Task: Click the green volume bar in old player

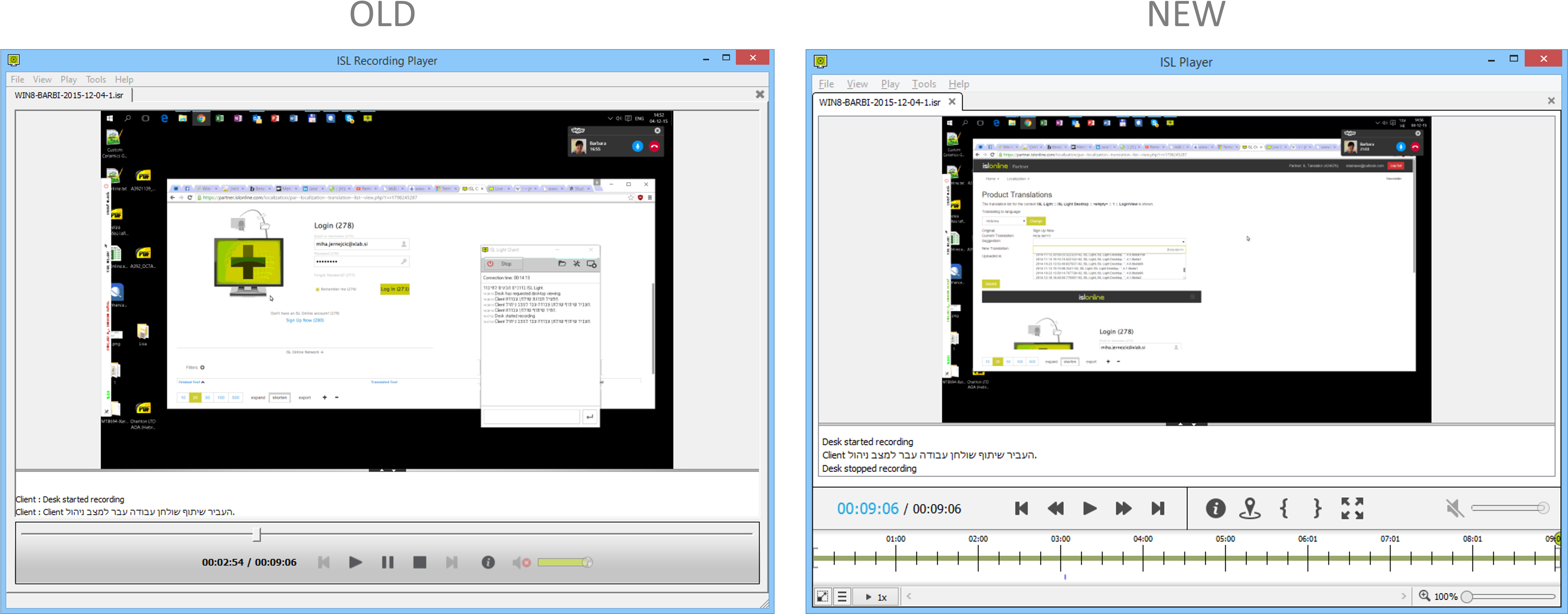Action: click(565, 562)
